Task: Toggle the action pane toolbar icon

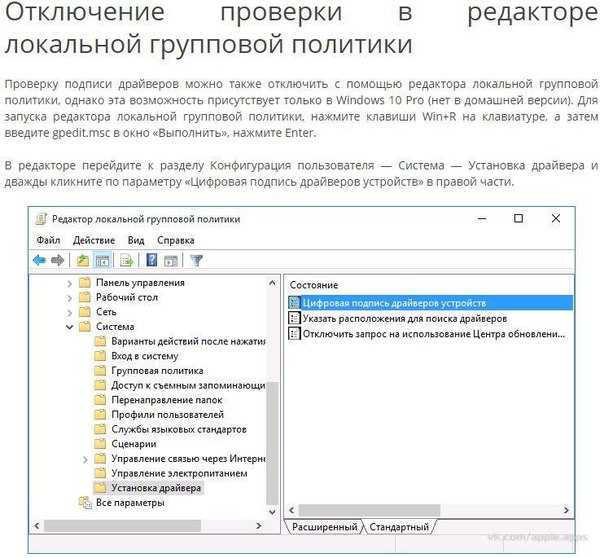Action: 171,261
